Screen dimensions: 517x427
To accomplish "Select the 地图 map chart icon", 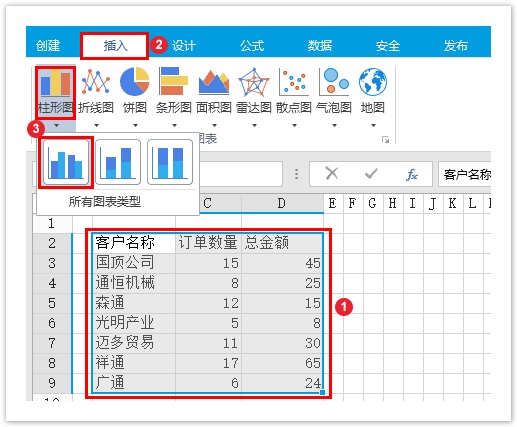I will click(x=373, y=82).
